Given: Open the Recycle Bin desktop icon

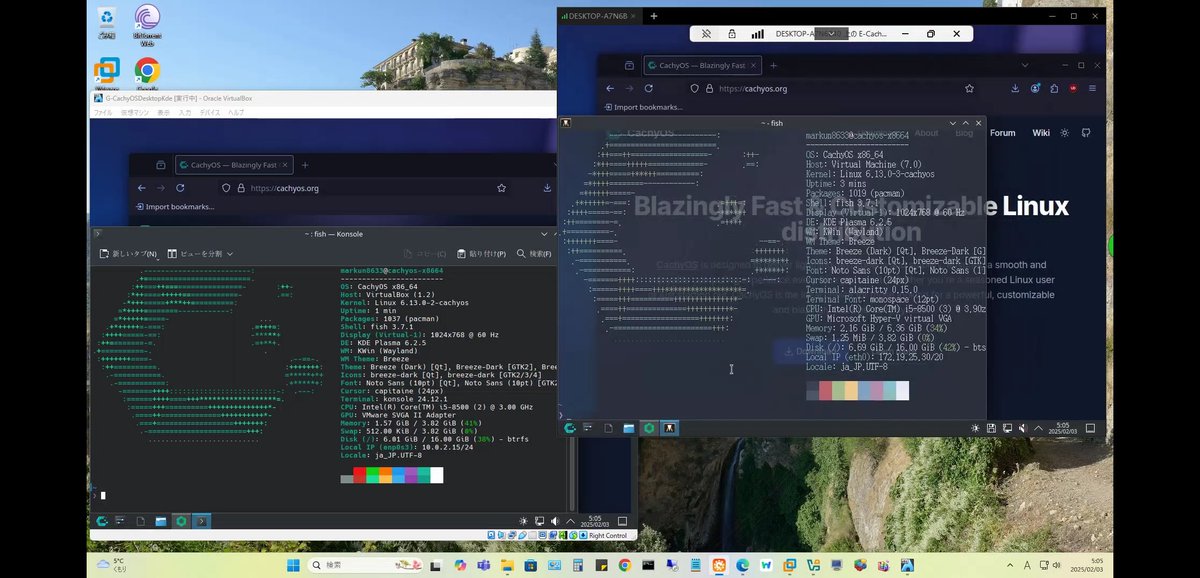Looking at the screenshot, I should point(107,21).
